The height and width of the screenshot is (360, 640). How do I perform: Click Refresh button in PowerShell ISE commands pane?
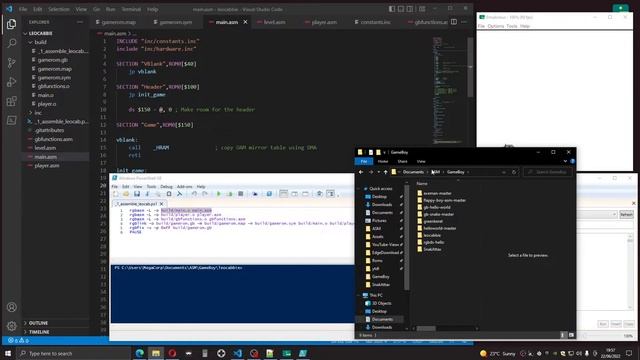(x=626, y=214)
